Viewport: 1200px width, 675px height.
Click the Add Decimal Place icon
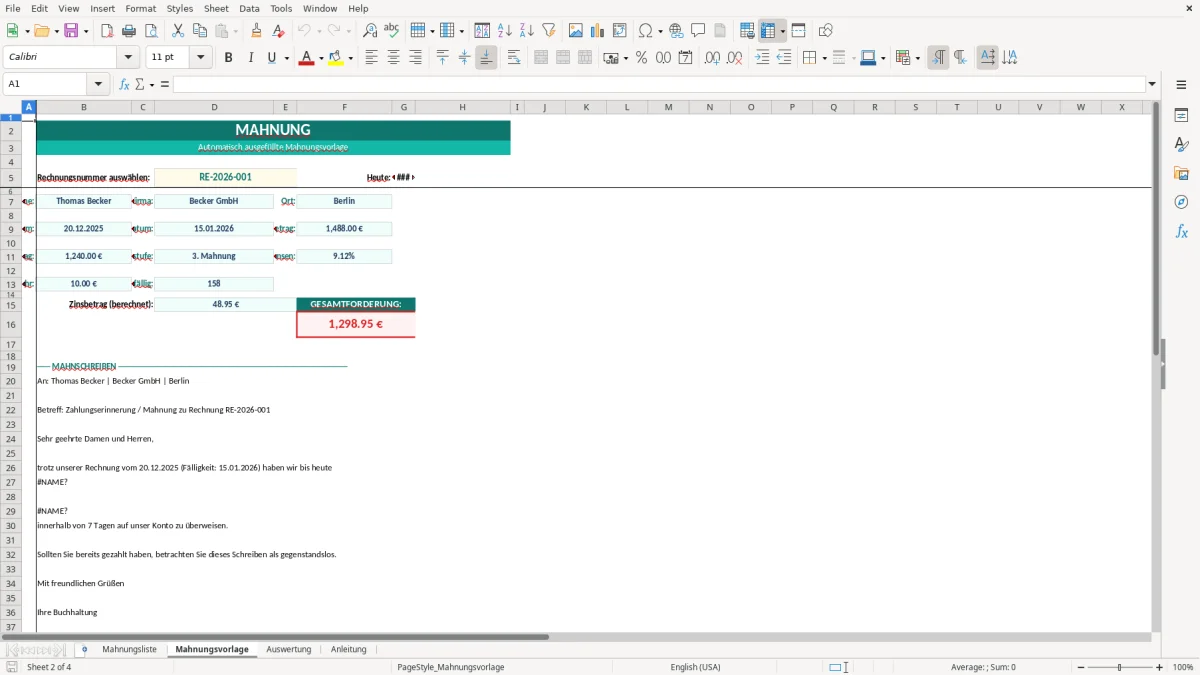713,58
